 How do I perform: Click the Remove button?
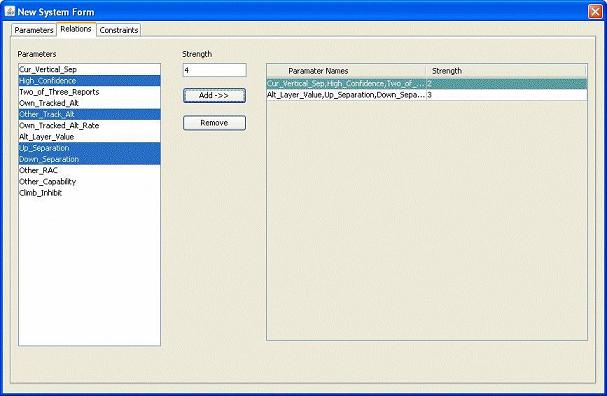tap(214, 123)
